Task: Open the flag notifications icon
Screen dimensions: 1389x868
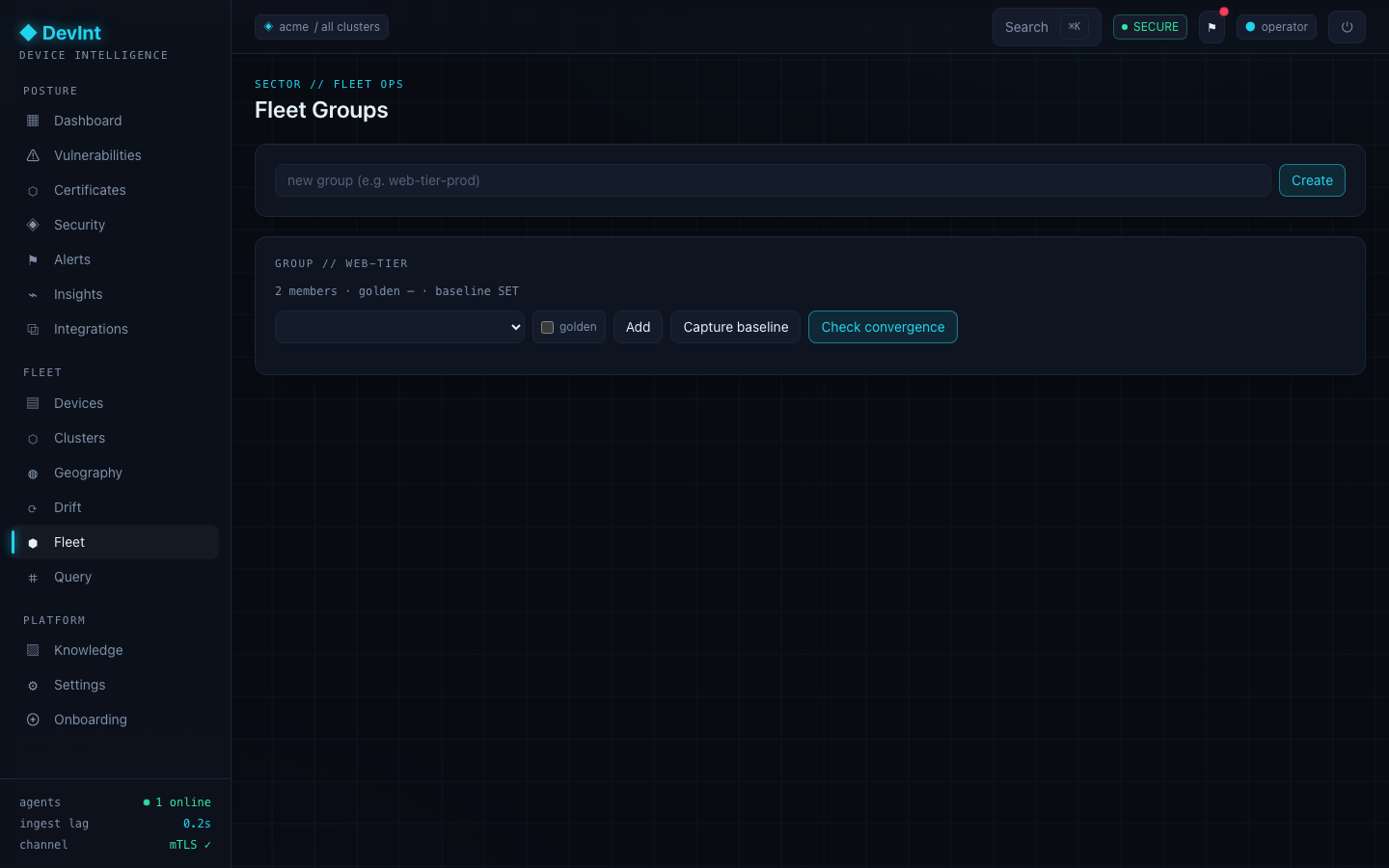Action: [x=1212, y=27]
